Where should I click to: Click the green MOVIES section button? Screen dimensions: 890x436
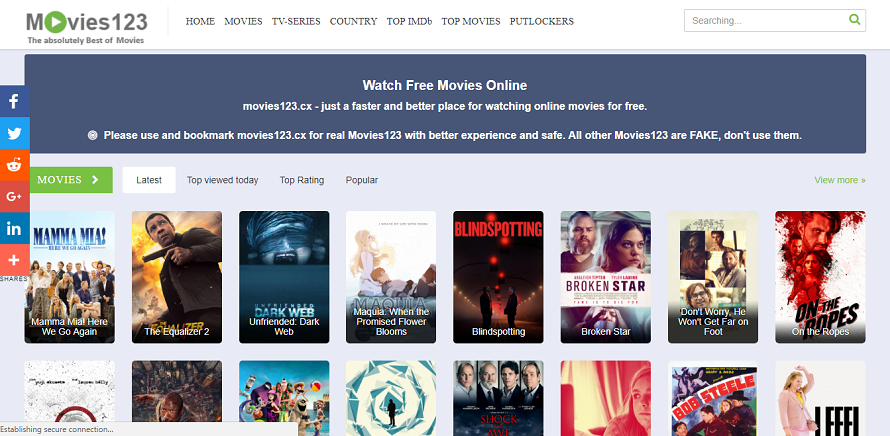(x=69, y=180)
